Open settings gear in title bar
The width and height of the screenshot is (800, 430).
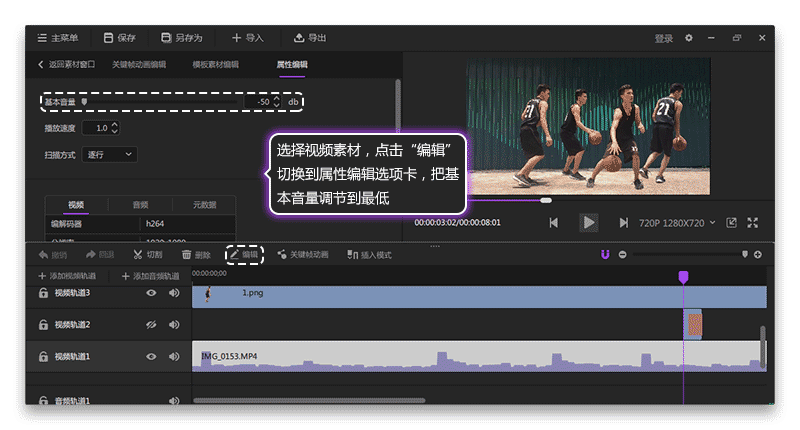689,38
